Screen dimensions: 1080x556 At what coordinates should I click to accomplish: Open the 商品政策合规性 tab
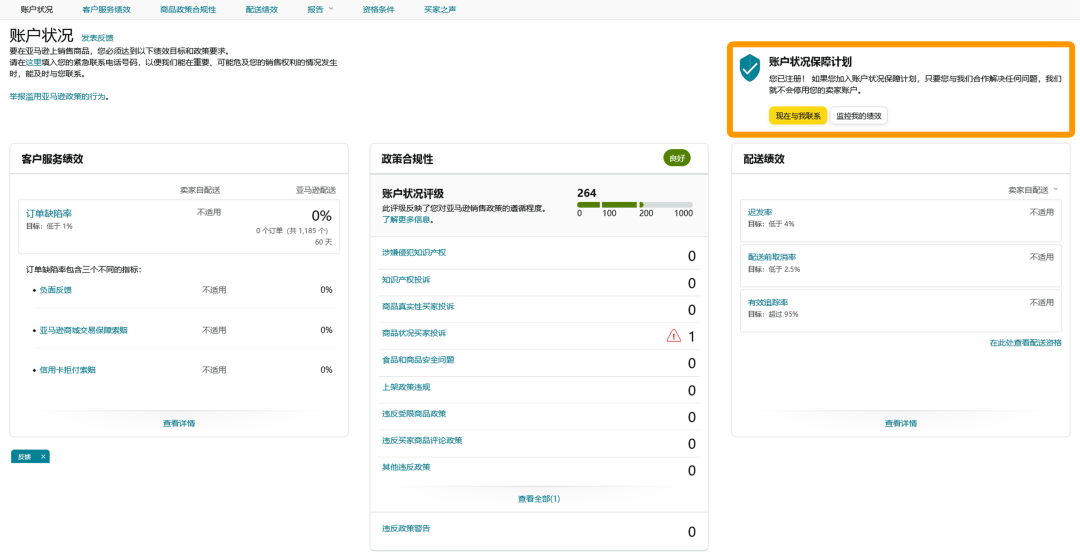click(x=188, y=9)
